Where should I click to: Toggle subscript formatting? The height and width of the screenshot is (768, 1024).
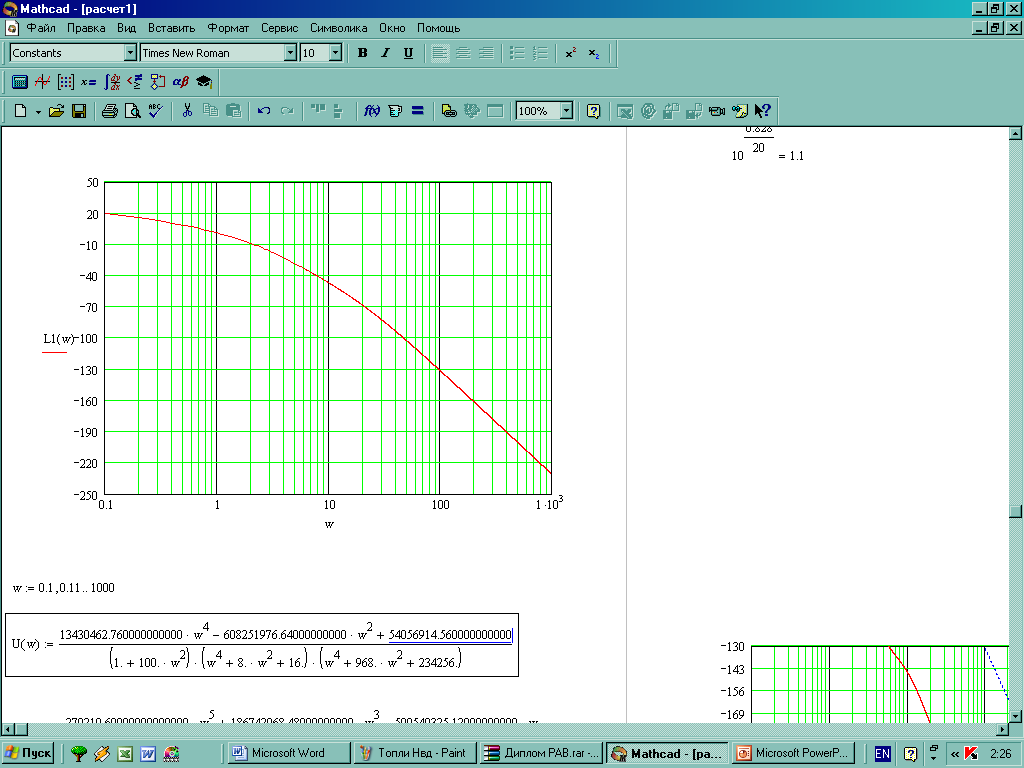pos(594,53)
